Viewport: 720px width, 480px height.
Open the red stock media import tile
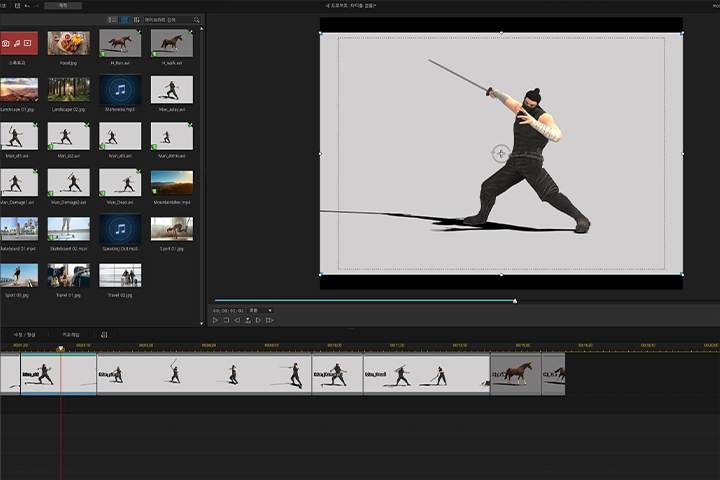18,43
